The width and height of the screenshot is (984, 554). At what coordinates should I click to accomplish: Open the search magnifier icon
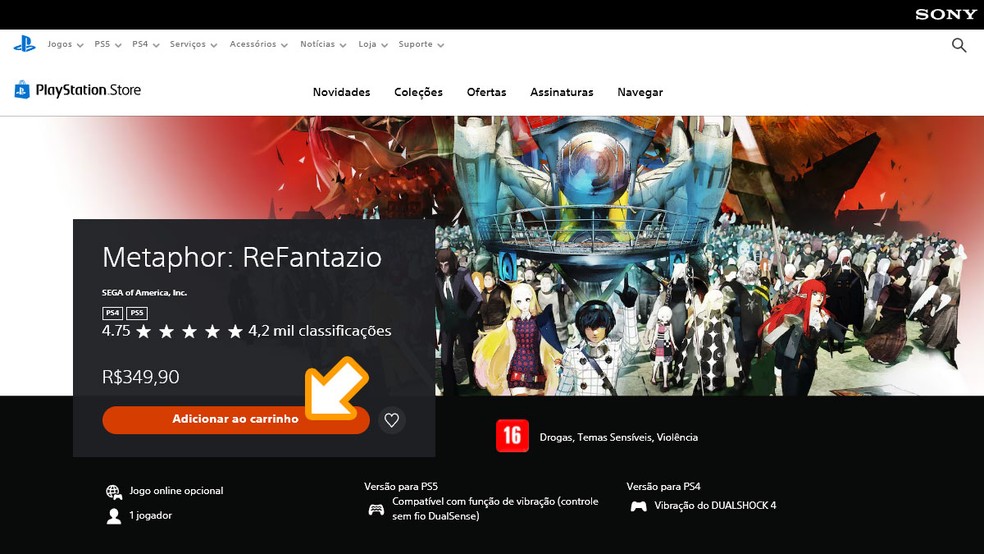[958, 45]
